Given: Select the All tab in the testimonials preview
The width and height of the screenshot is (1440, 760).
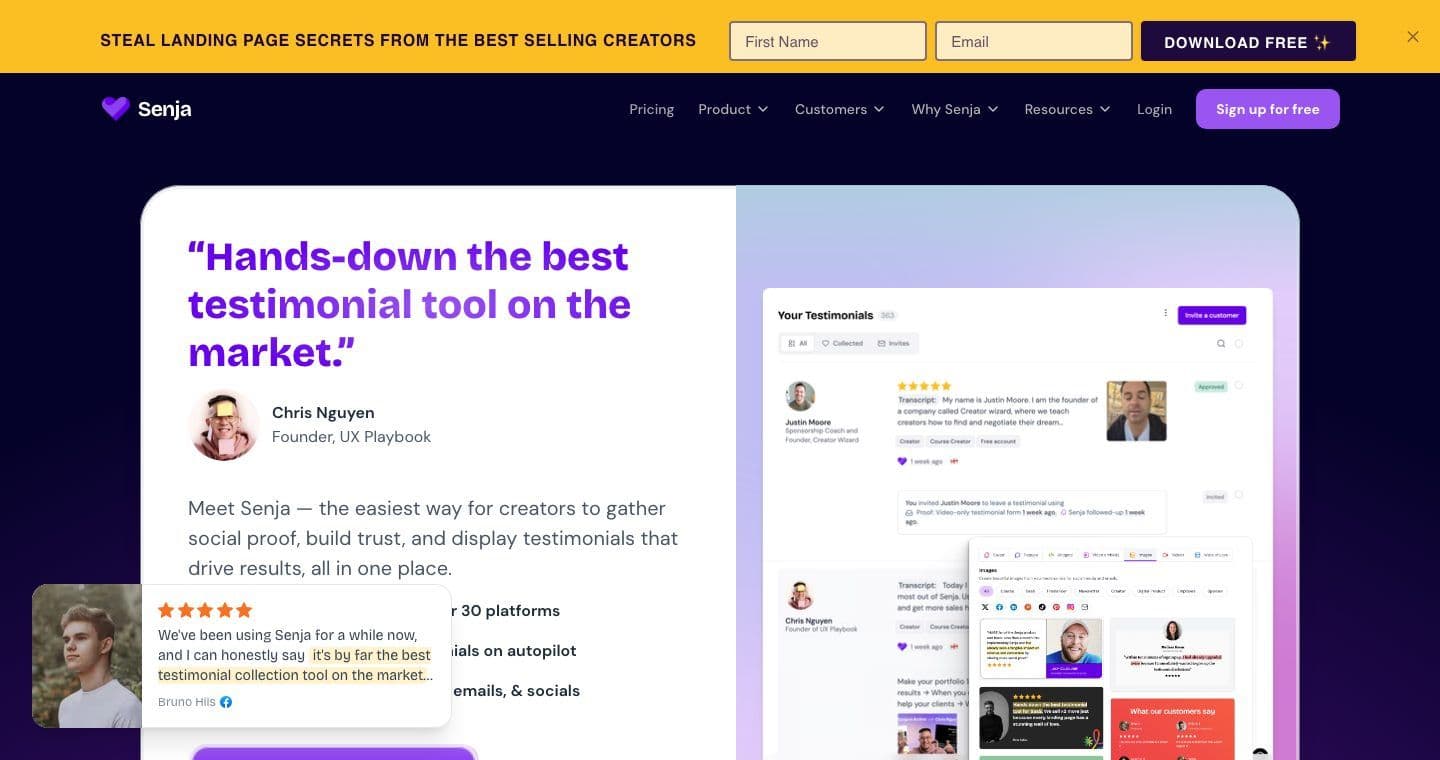Looking at the screenshot, I should [797, 343].
